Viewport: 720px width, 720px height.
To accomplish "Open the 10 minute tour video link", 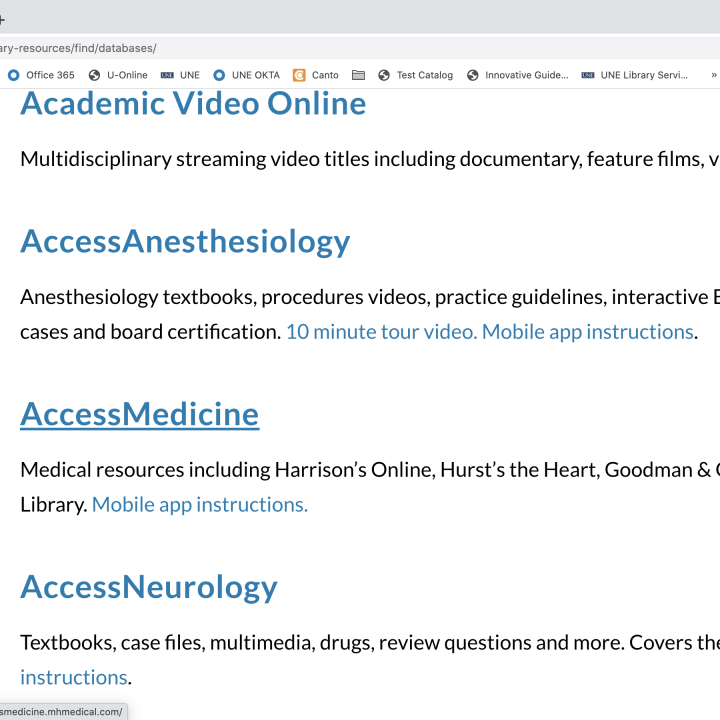I will click(x=382, y=332).
